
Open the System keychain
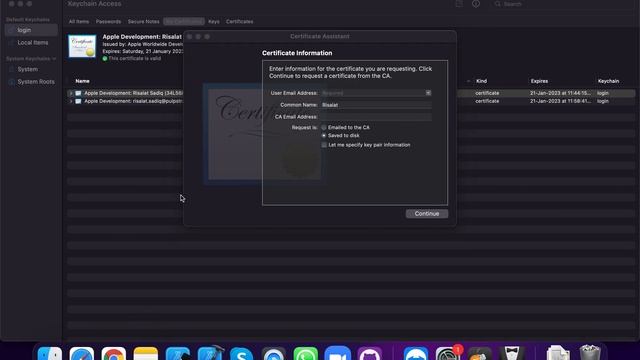pos(28,69)
